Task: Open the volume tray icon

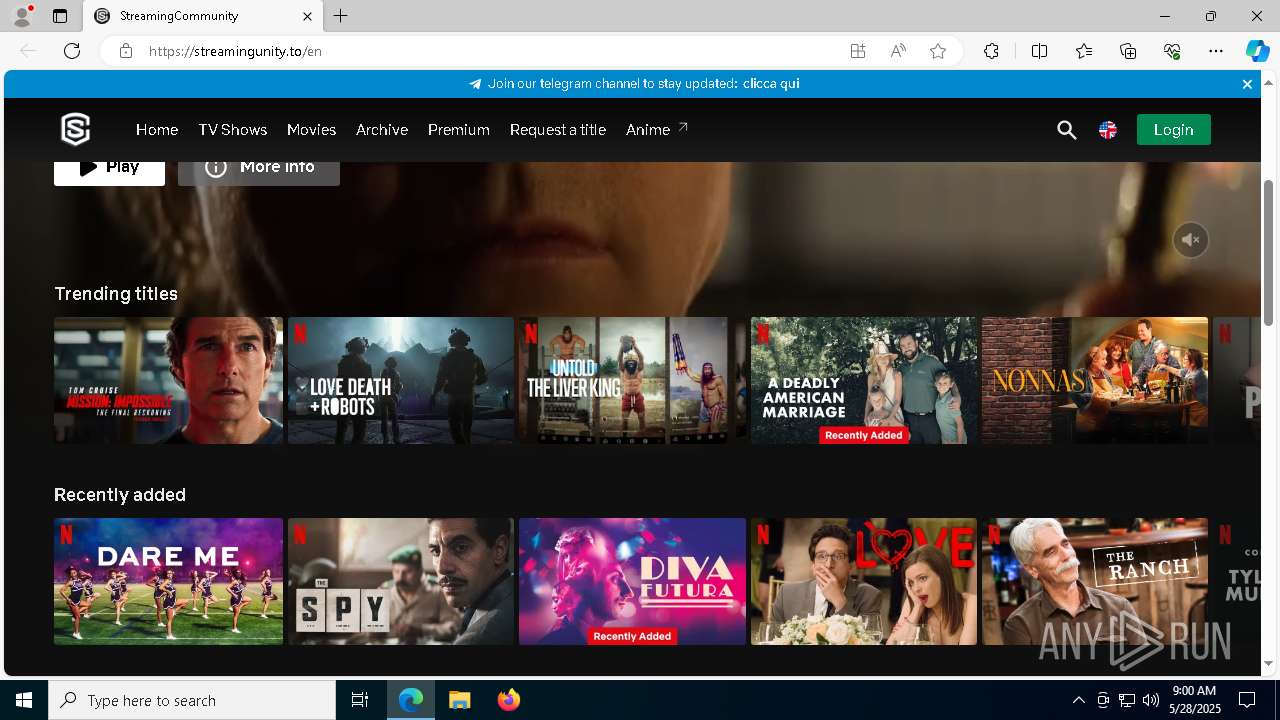Action: (1151, 700)
